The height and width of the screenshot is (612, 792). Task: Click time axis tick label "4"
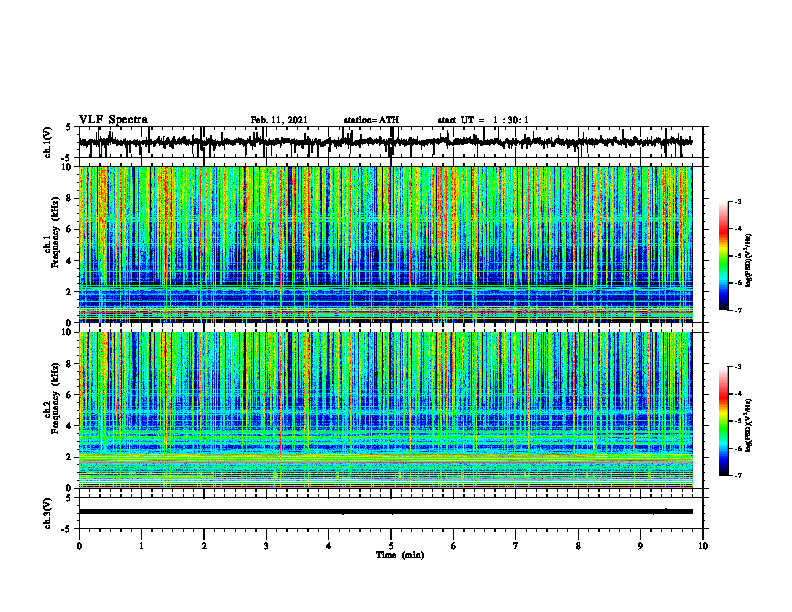pyautogui.click(x=329, y=546)
